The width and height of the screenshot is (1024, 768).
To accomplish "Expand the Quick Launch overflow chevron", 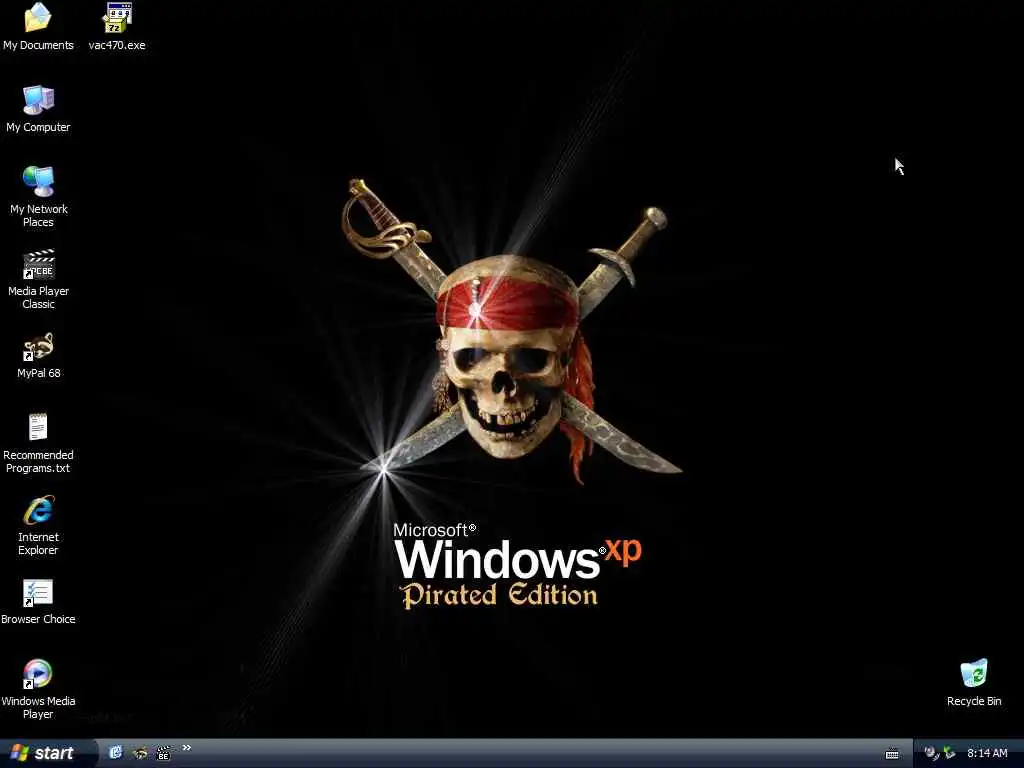I will tap(187, 748).
